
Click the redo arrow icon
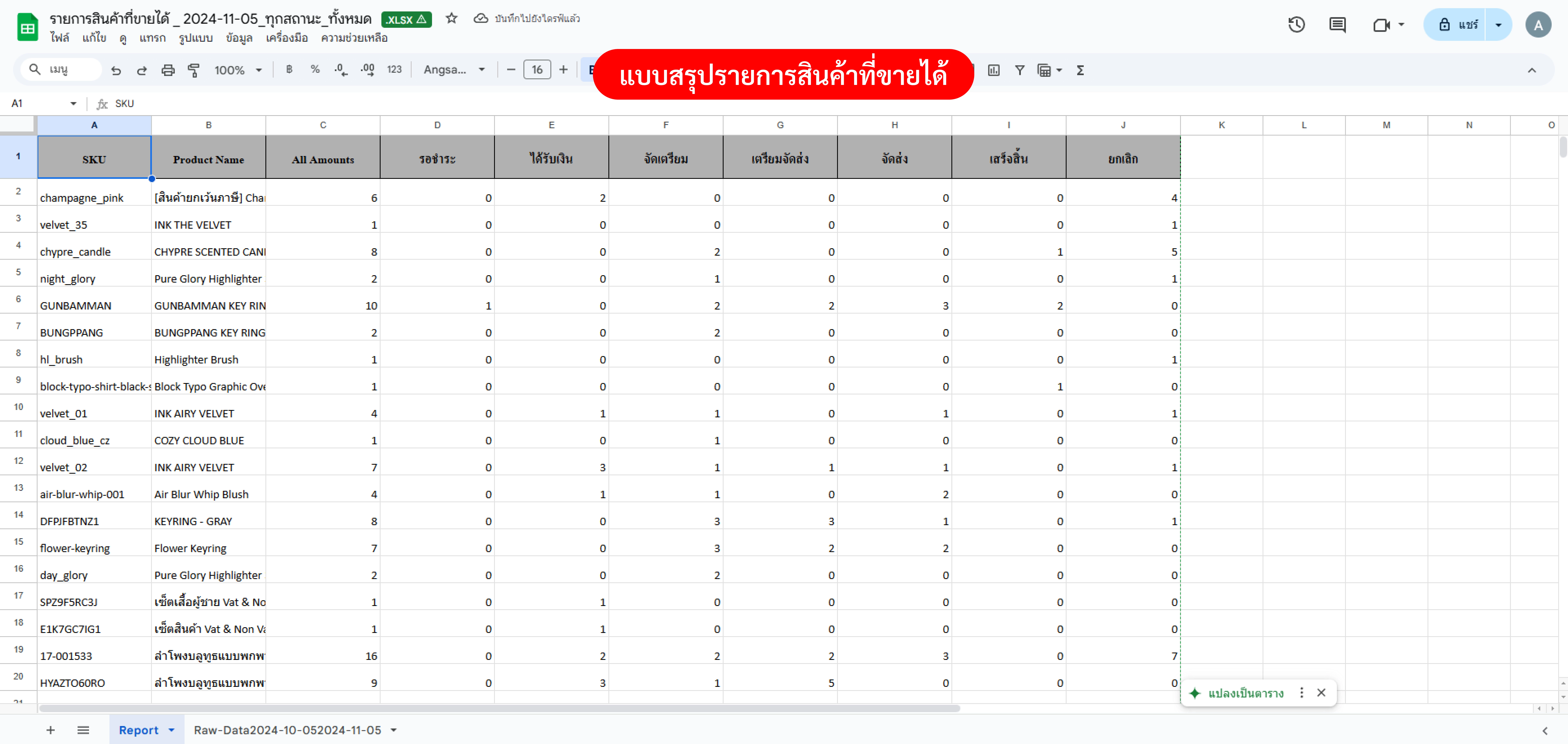pyautogui.click(x=142, y=70)
